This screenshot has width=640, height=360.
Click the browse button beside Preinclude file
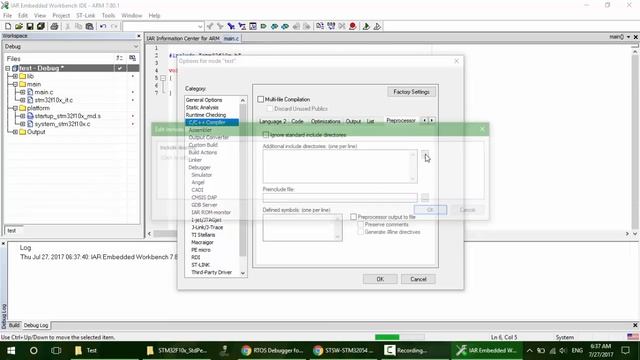tap(425, 198)
